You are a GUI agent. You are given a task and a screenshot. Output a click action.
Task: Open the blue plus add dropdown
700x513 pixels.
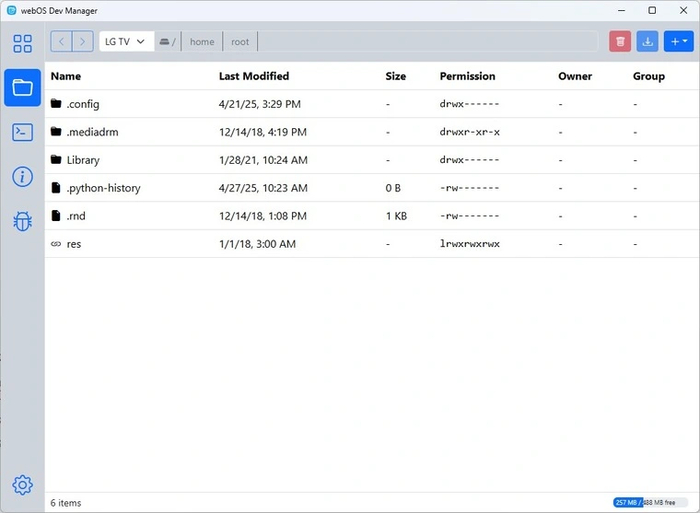(679, 42)
